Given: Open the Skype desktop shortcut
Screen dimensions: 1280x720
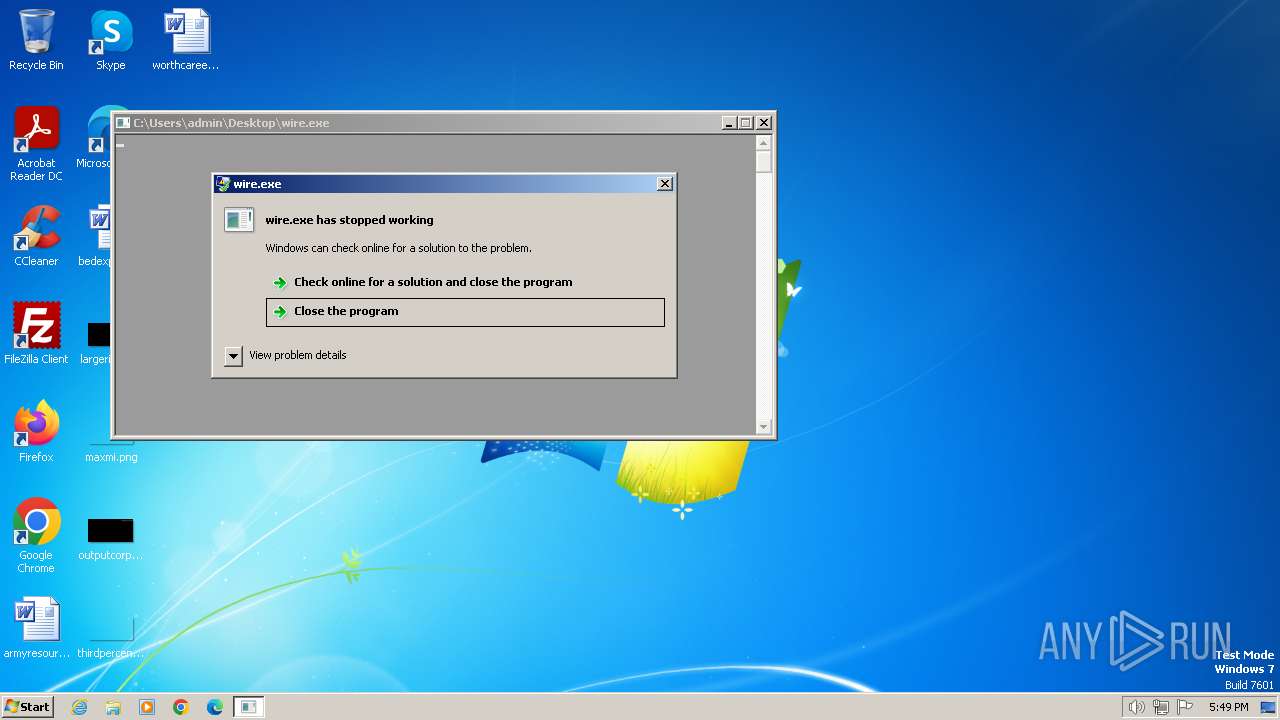Looking at the screenshot, I should tap(110, 40).
